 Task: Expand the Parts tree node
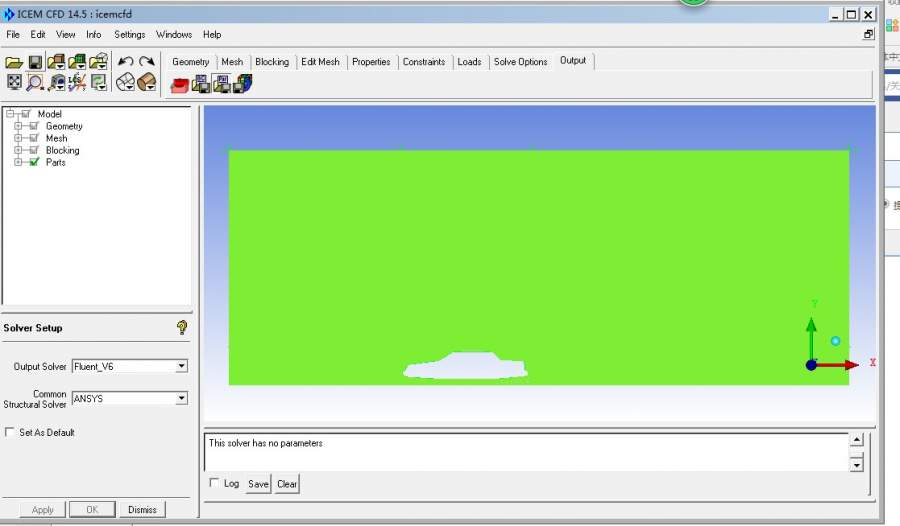click(x=18, y=162)
